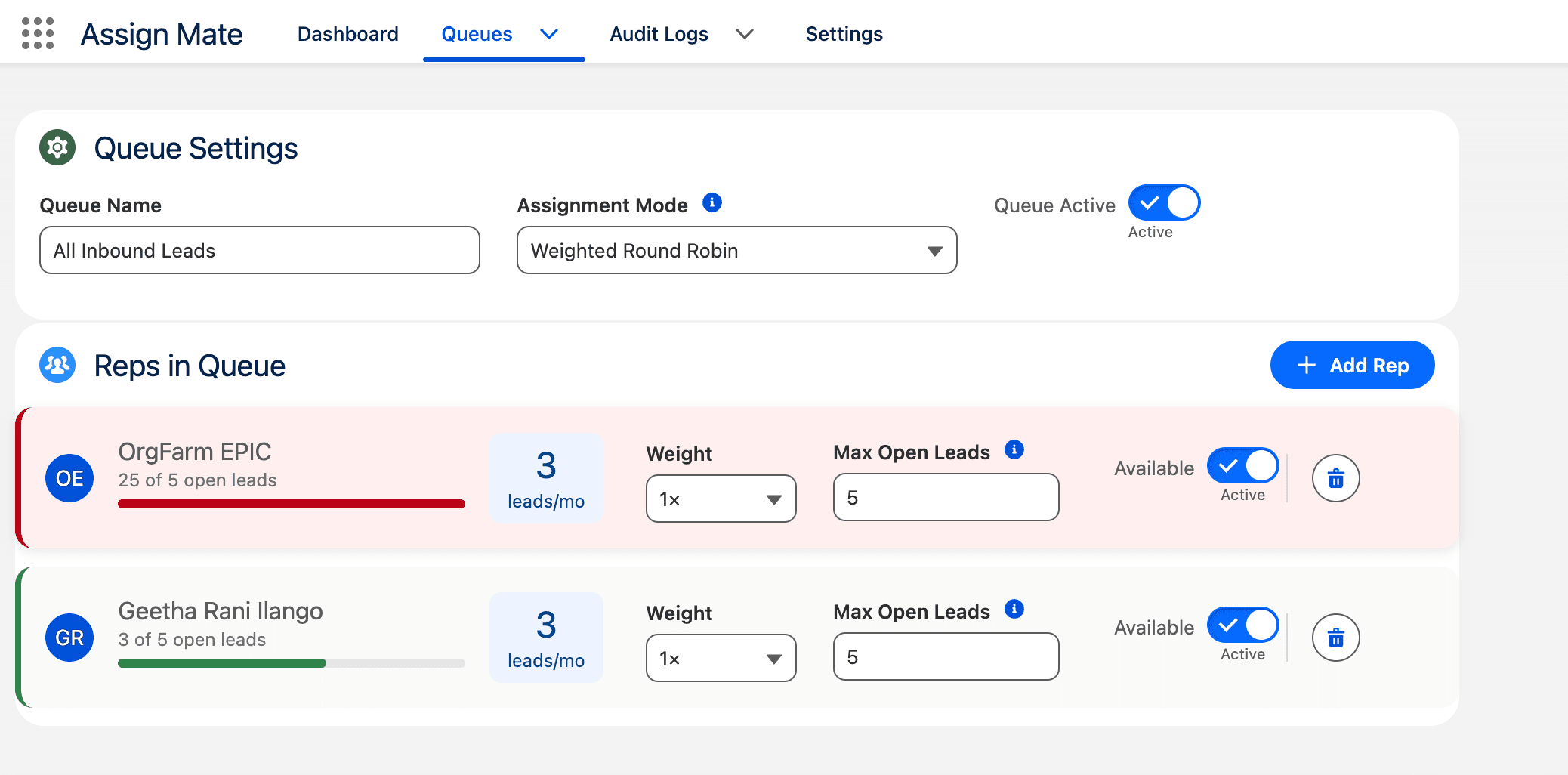
Task: Click the 3 leads/mo tile for Geetha Rani Ilango
Action: pyautogui.click(x=546, y=638)
